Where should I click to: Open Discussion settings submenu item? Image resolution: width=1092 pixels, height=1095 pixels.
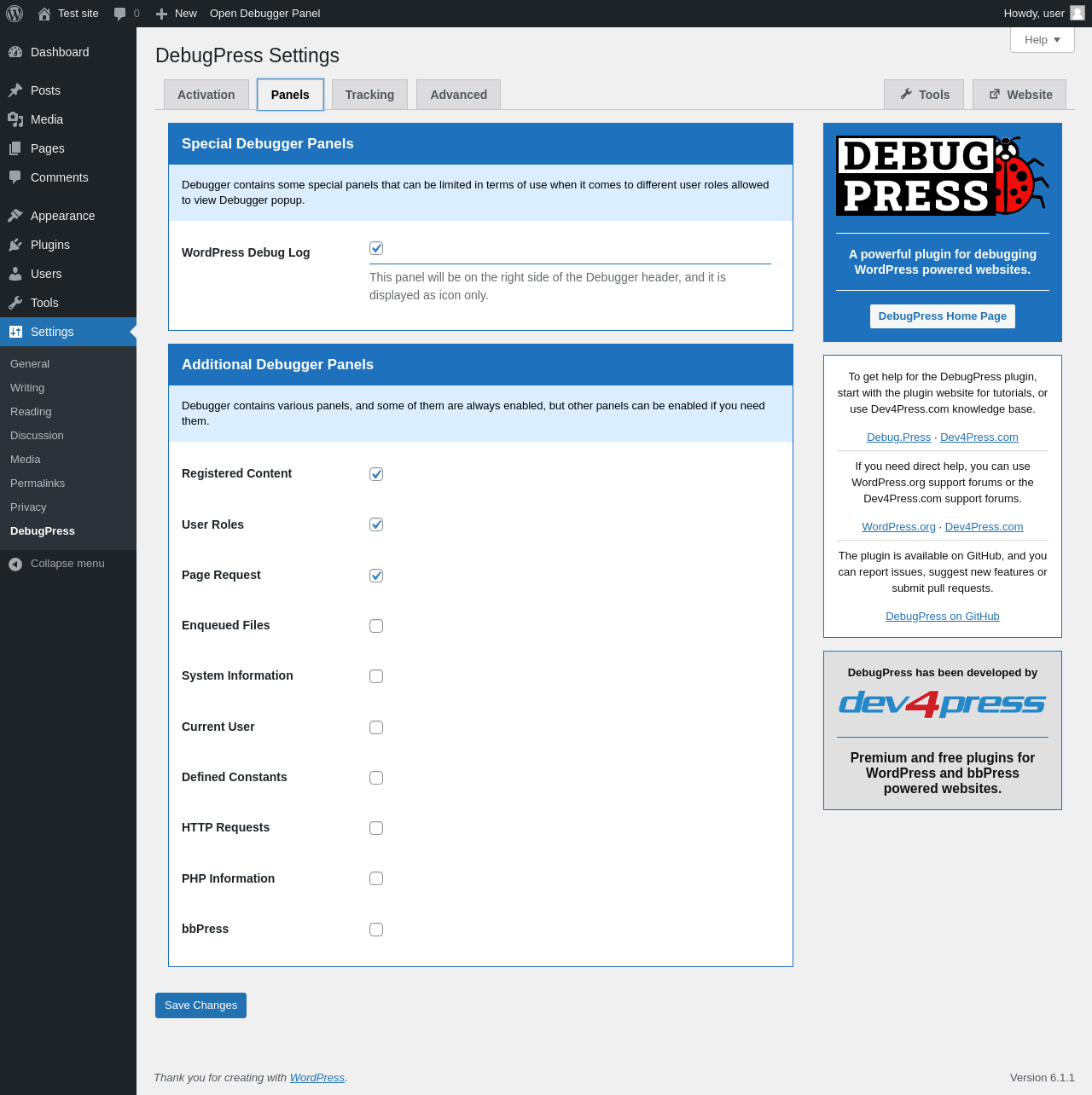tap(68, 435)
